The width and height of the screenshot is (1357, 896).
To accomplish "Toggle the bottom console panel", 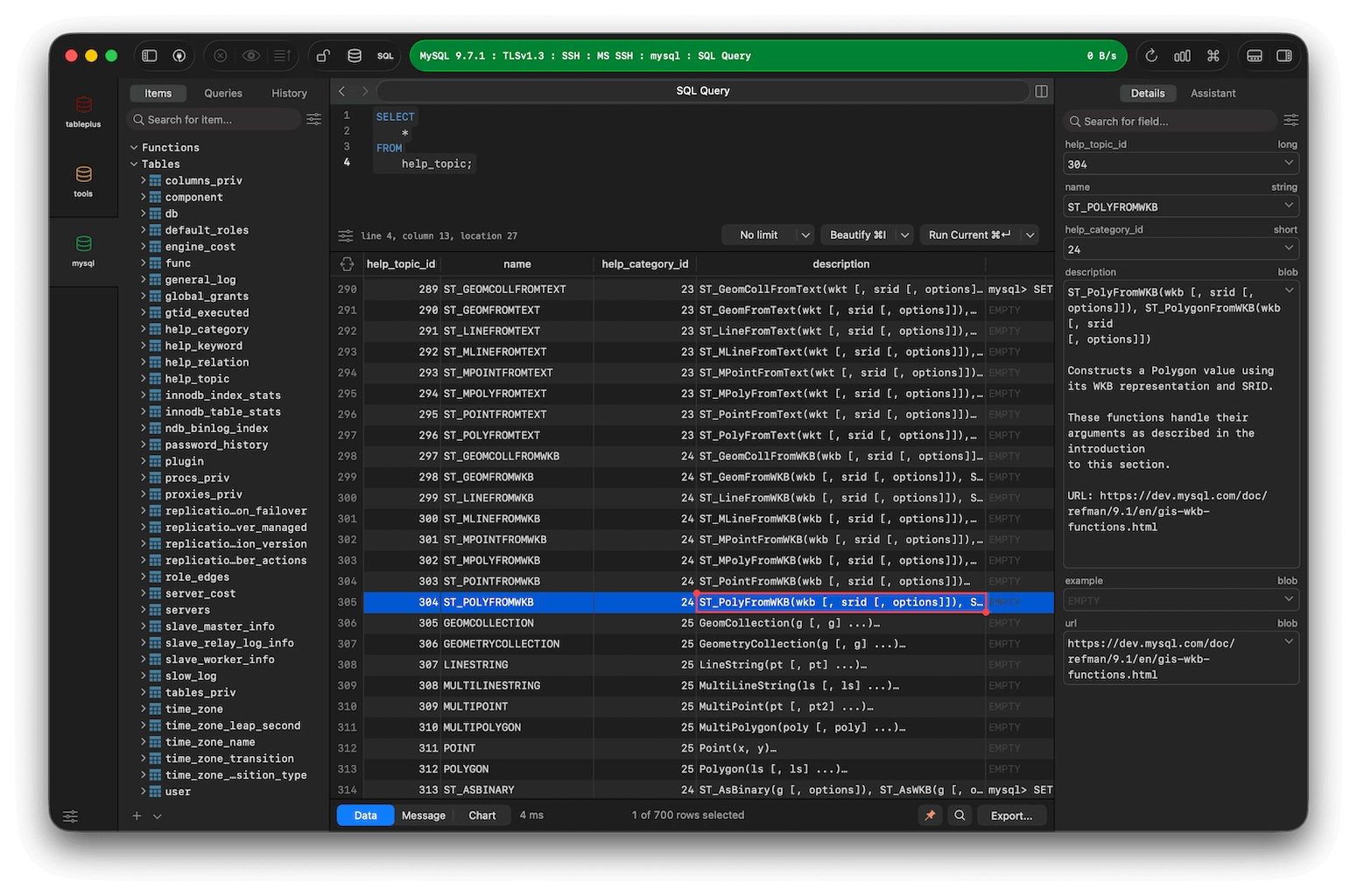I will point(1255,56).
